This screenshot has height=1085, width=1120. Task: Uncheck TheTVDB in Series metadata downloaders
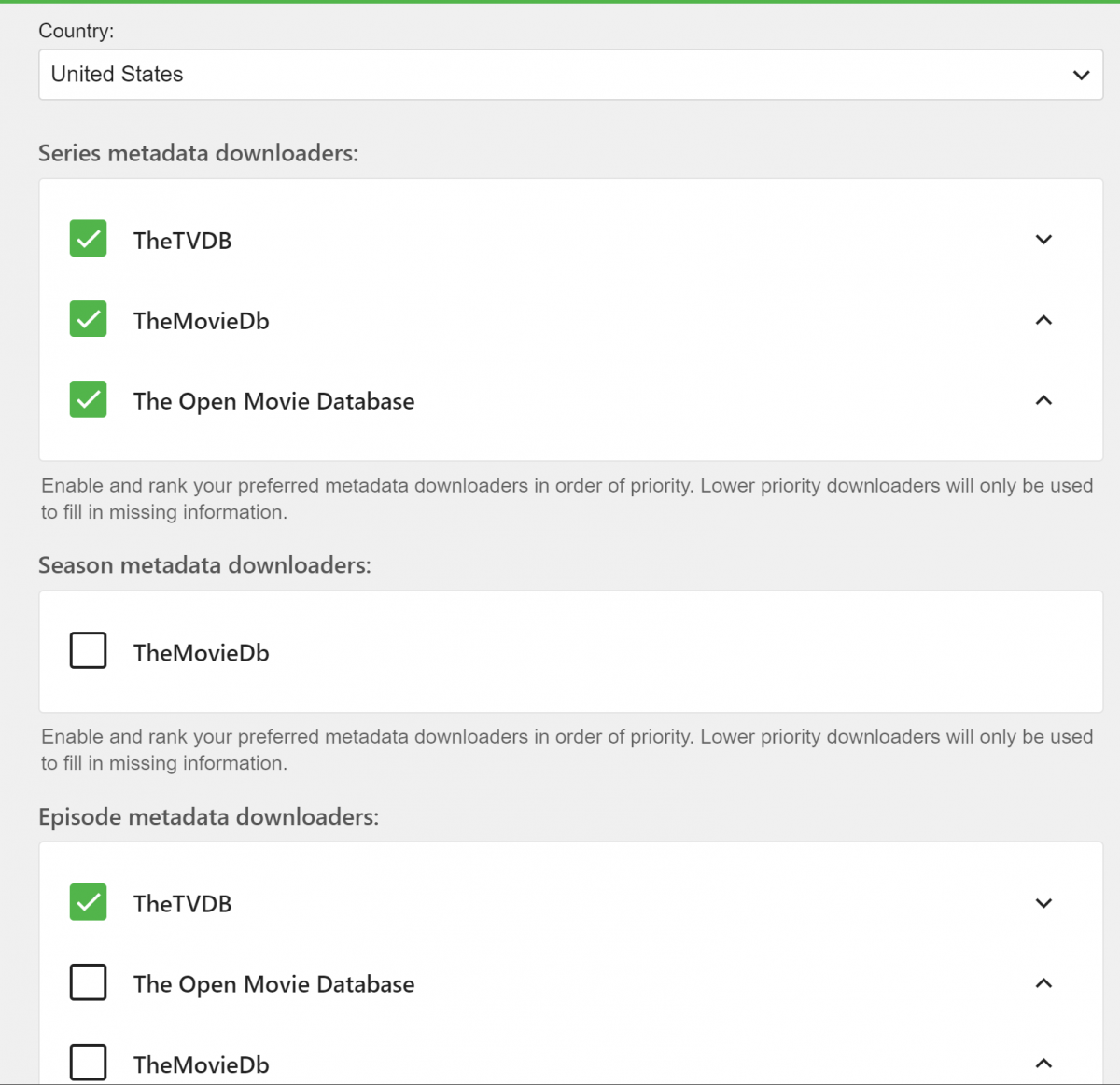[x=89, y=239]
